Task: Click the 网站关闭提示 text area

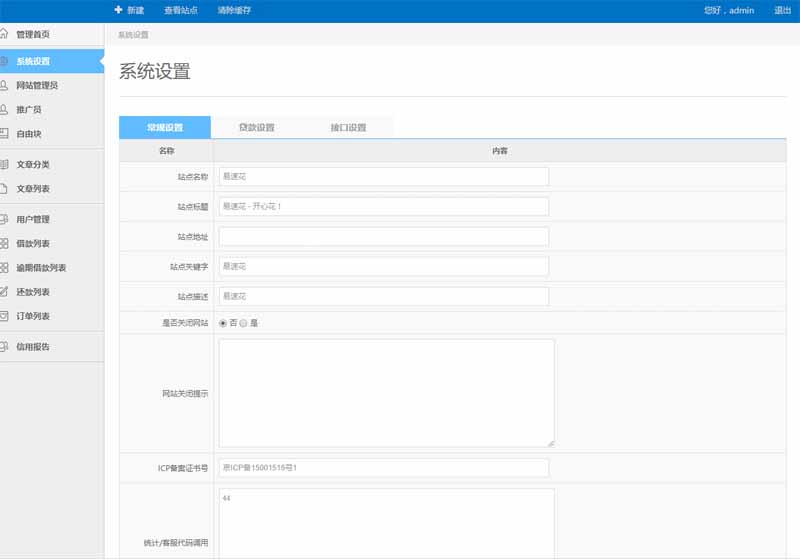Action: tap(386, 393)
